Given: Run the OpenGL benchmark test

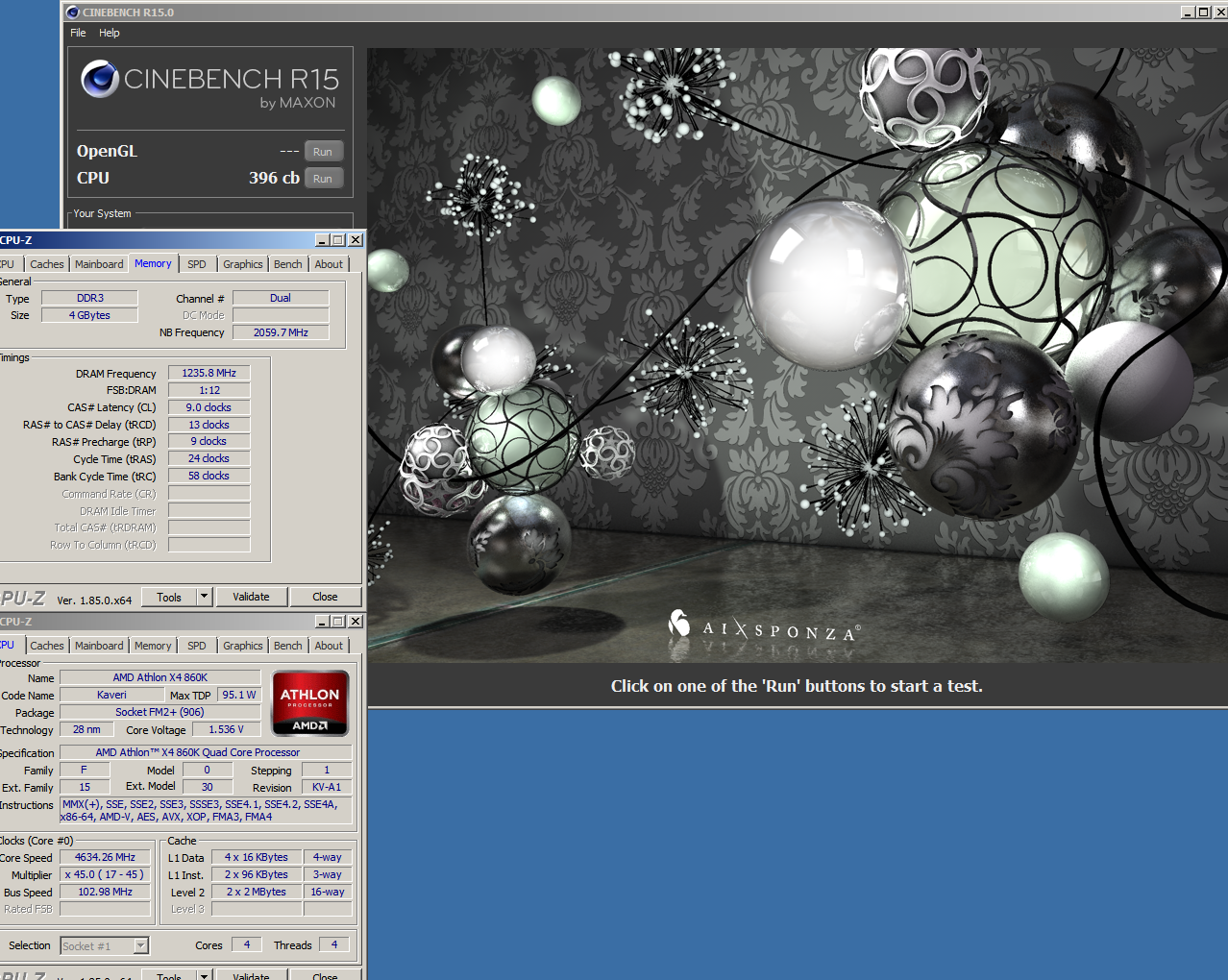Looking at the screenshot, I should [x=323, y=152].
